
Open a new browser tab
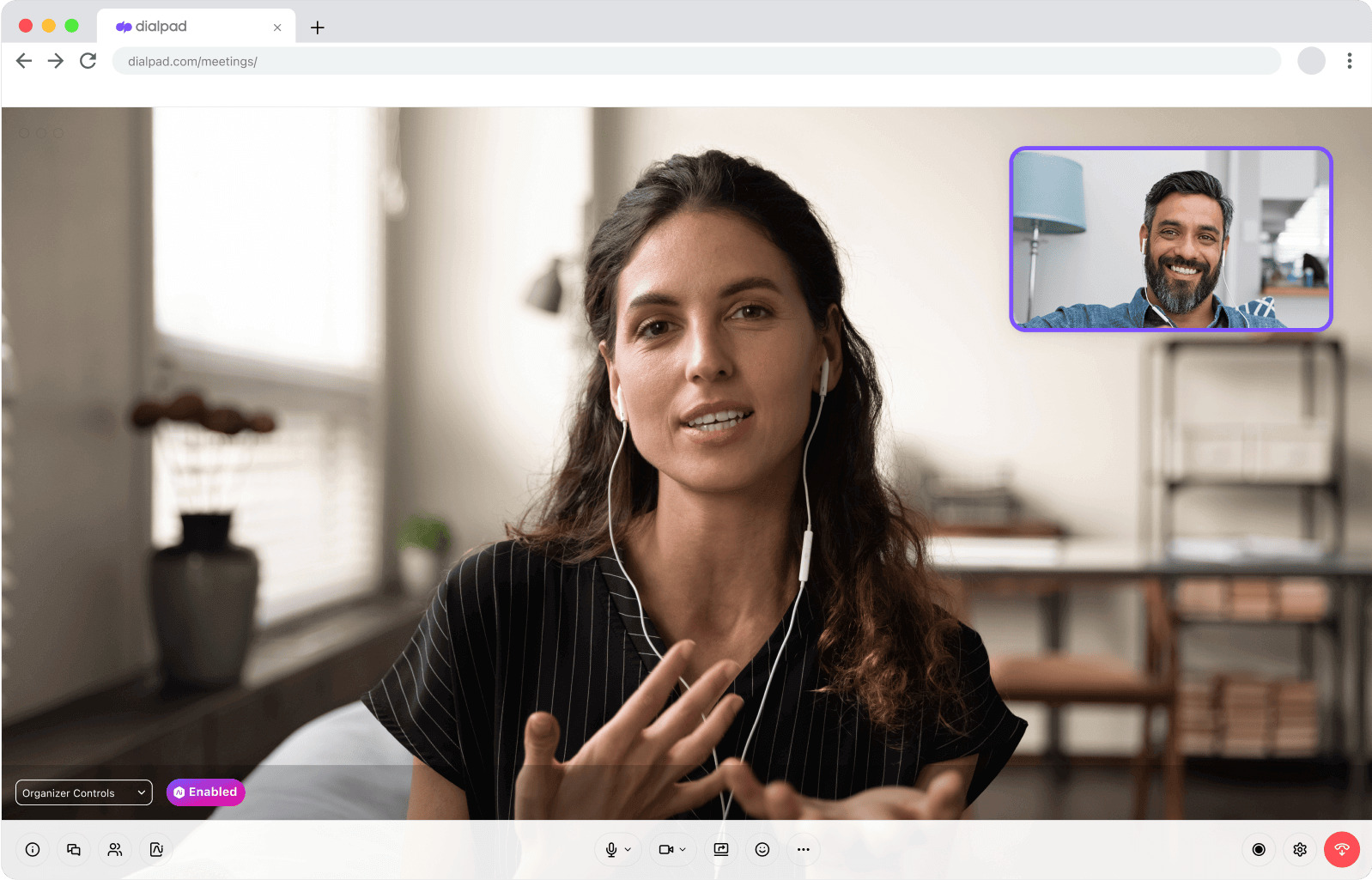[x=318, y=27]
